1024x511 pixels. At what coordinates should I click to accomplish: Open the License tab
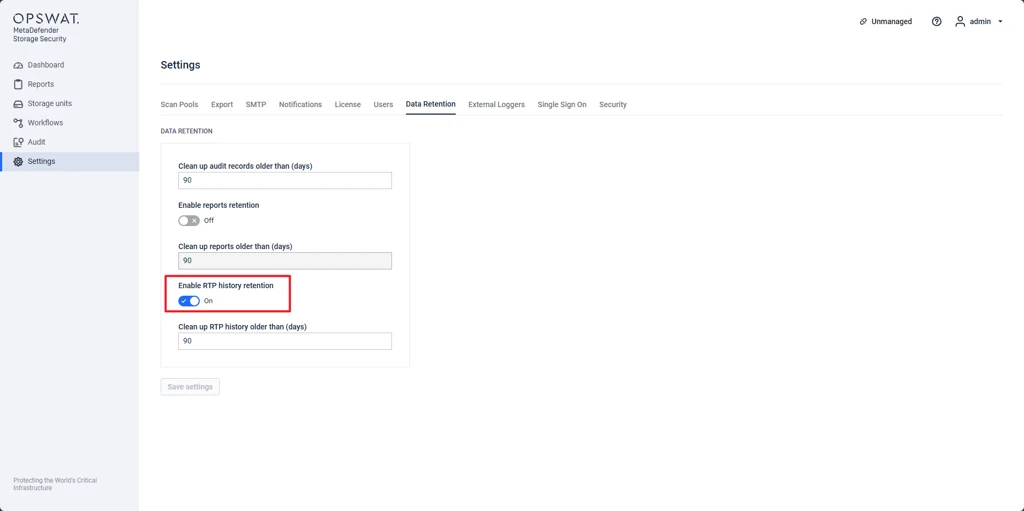tap(347, 105)
